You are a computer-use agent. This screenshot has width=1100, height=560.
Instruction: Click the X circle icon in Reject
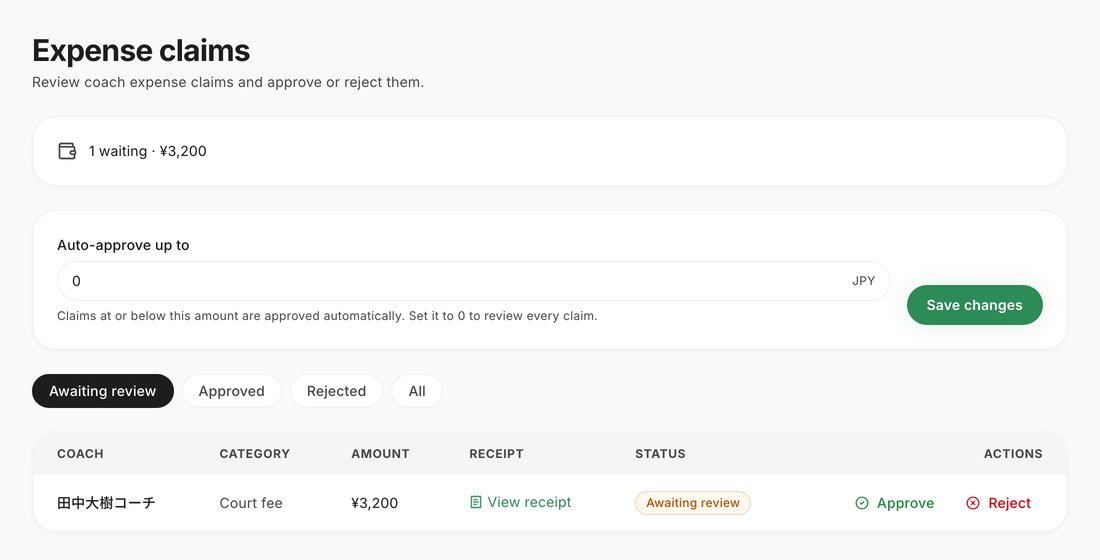point(973,503)
